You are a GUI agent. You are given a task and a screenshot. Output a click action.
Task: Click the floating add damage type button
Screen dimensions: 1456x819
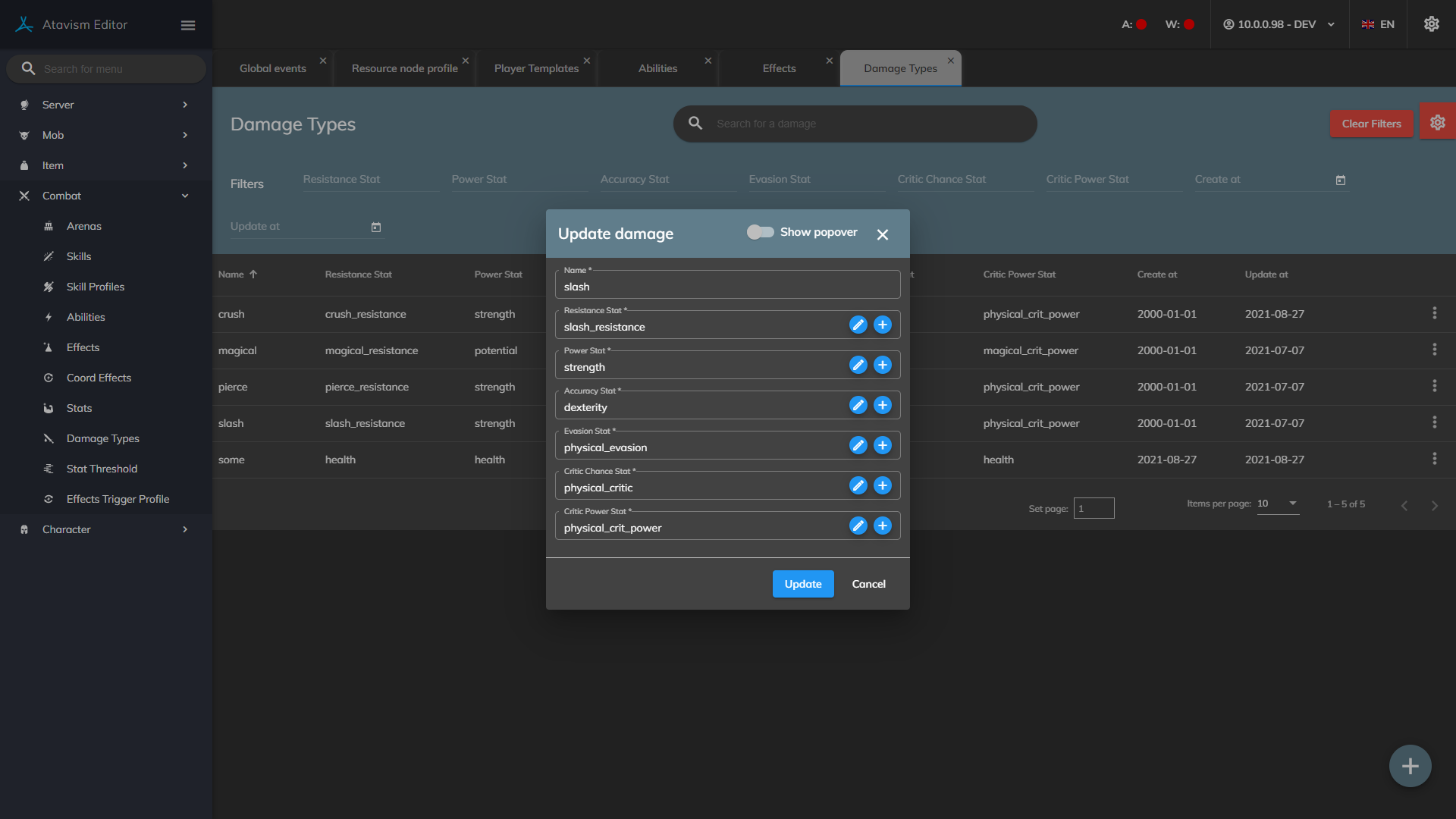[1410, 766]
